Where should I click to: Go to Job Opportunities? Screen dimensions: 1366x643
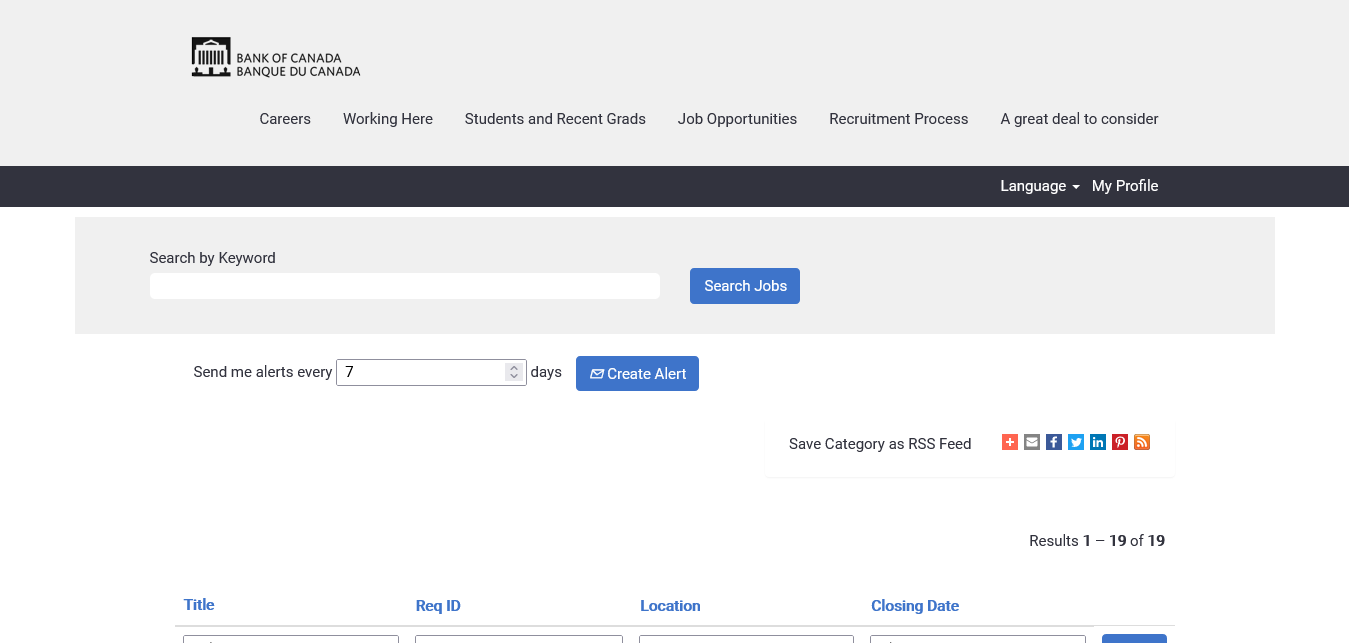pos(737,119)
